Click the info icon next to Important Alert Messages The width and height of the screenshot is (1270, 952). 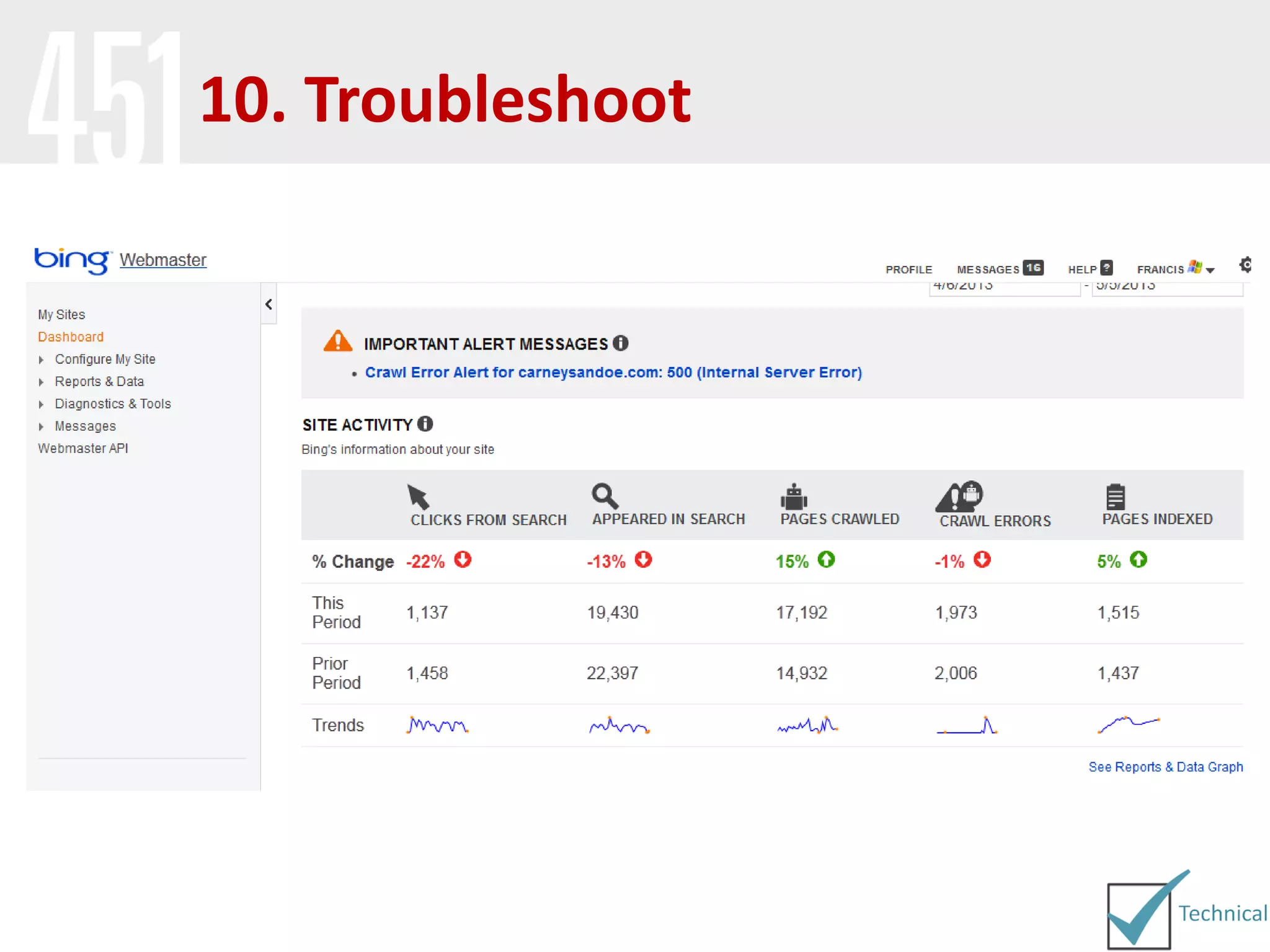pyautogui.click(x=621, y=343)
